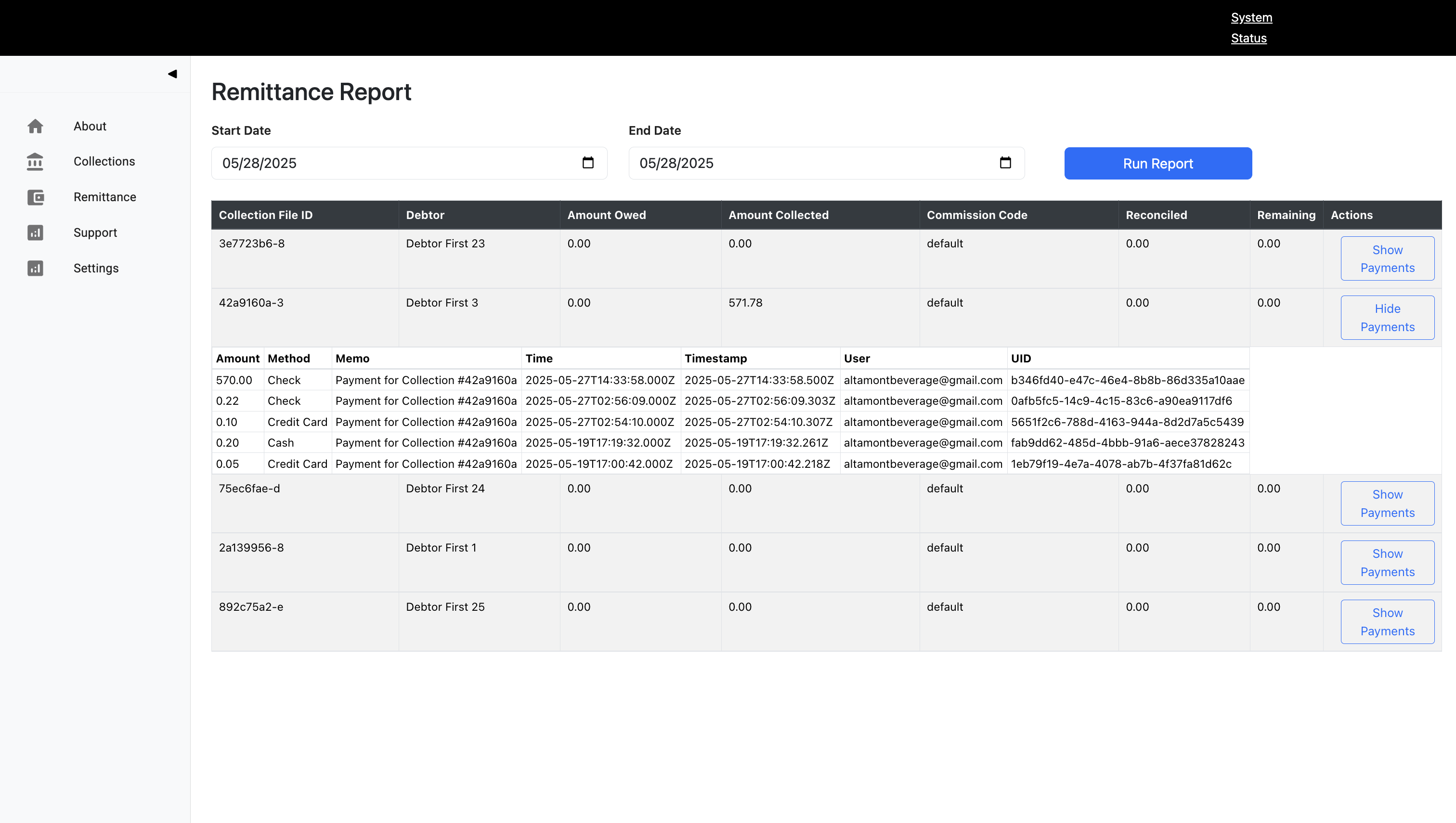Expand payments for Debtor First 1
The height and width of the screenshot is (823, 1456).
1387,563
